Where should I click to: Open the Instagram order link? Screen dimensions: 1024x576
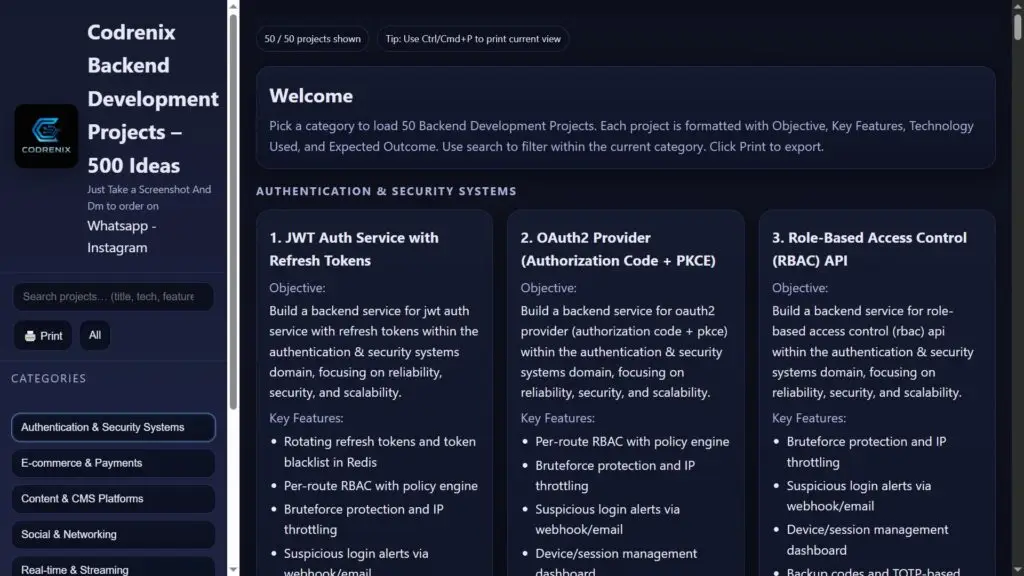point(117,248)
